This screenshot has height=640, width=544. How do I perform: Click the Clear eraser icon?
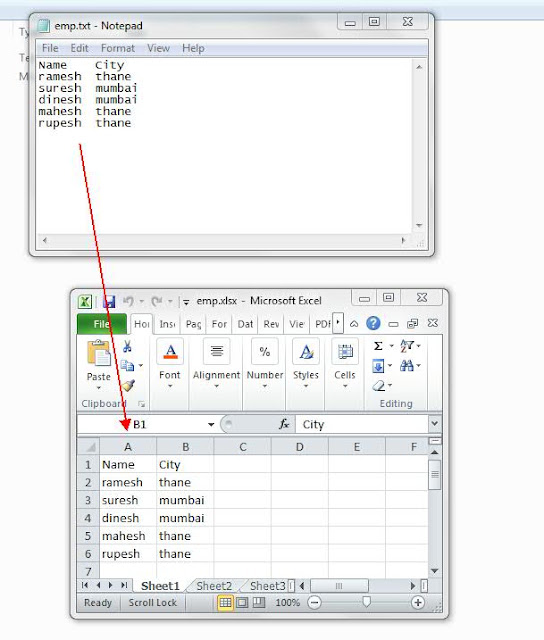[379, 385]
